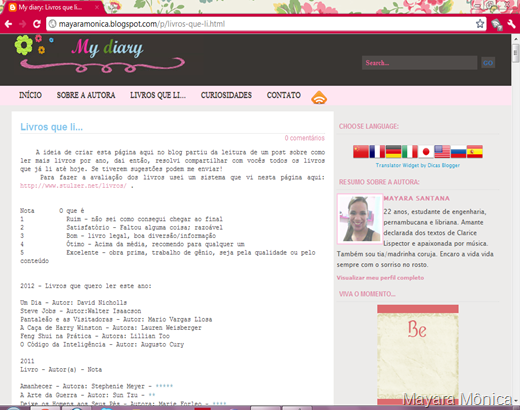Bookmark page with the star icon

tap(480, 24)
